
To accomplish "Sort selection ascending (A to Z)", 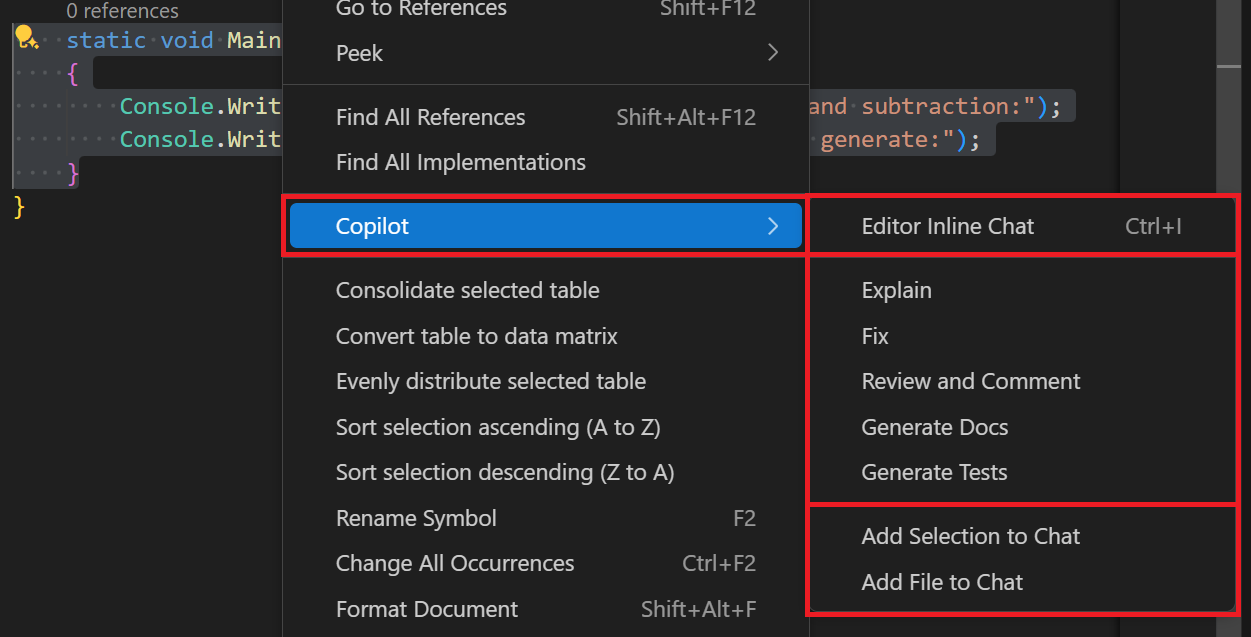I will (x=545, y=427).
